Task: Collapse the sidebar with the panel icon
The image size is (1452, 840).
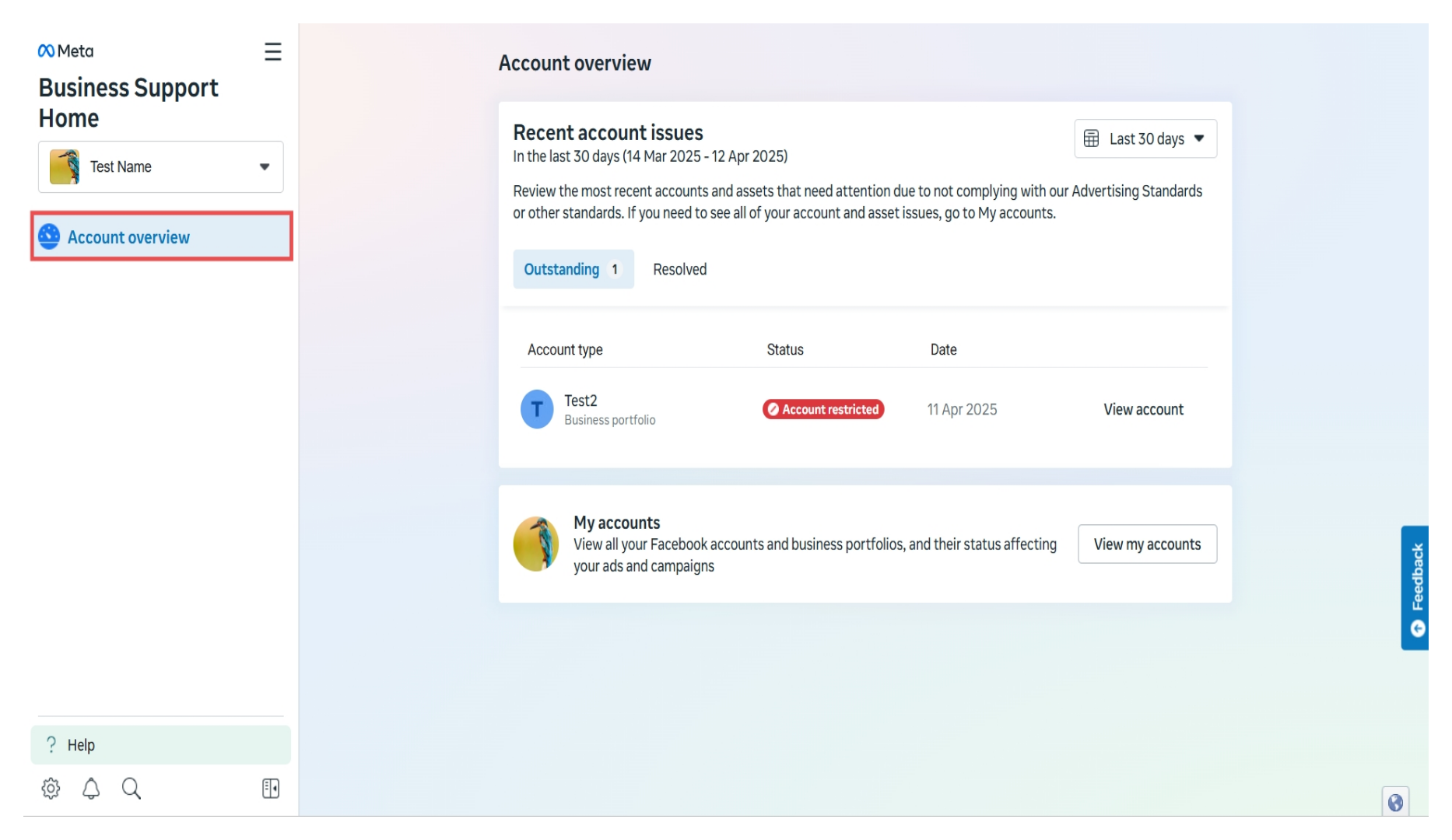Action: click(271, 789)
